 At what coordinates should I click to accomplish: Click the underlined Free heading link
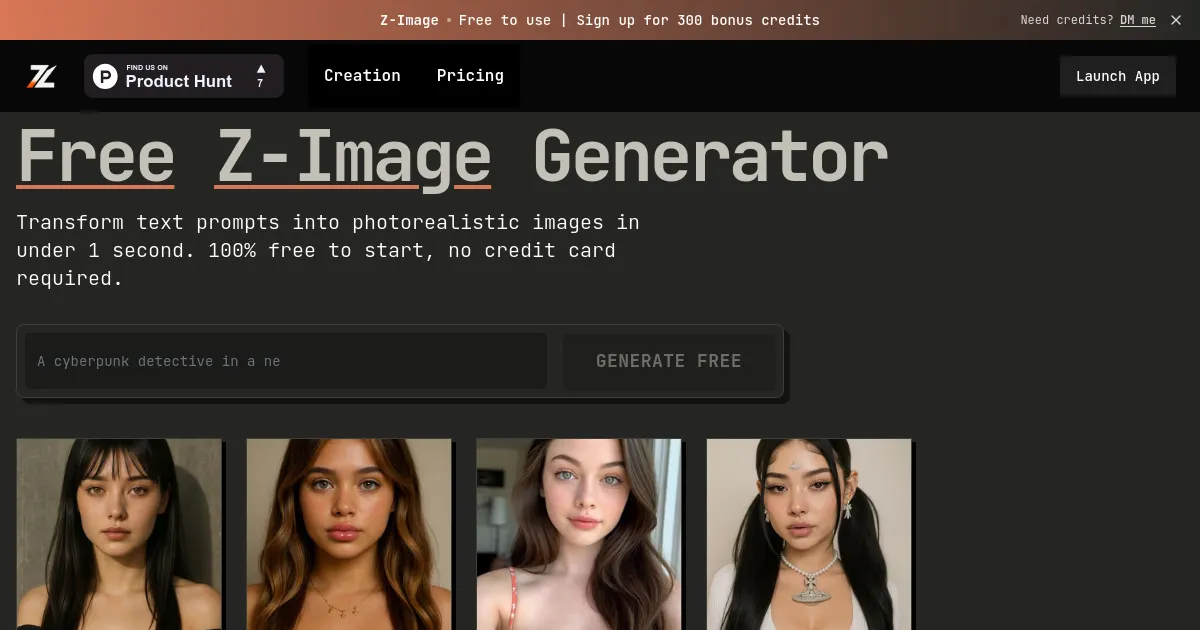tap(95, 155)
